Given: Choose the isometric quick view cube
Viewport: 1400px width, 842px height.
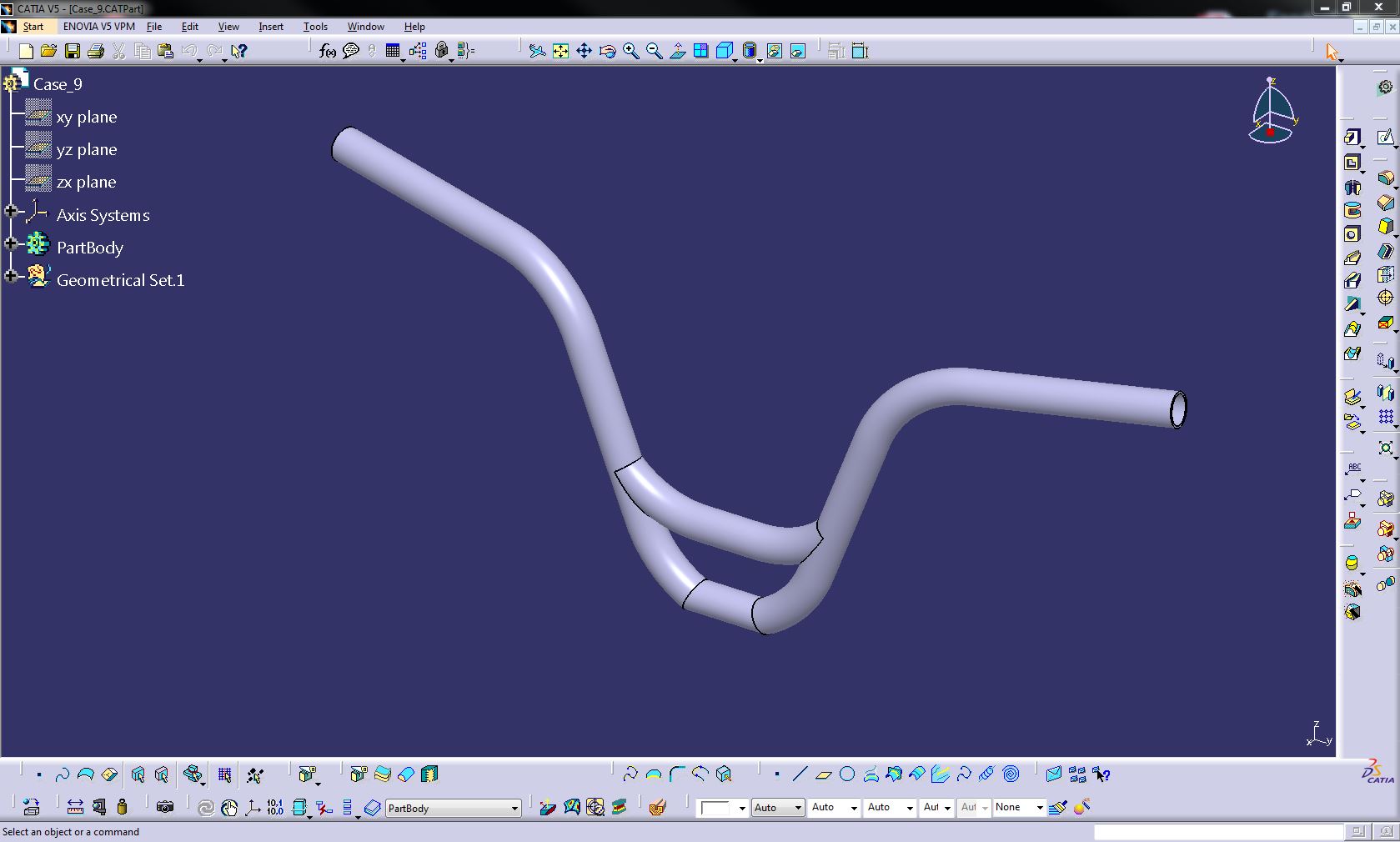Looking at the screenshot, I should 724,51.
